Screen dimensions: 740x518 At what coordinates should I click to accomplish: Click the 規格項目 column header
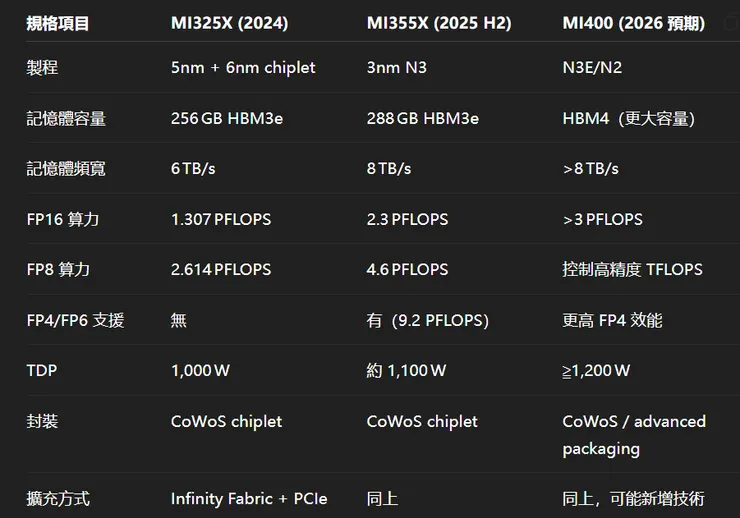pyautogui.click(x=58, y=23)
